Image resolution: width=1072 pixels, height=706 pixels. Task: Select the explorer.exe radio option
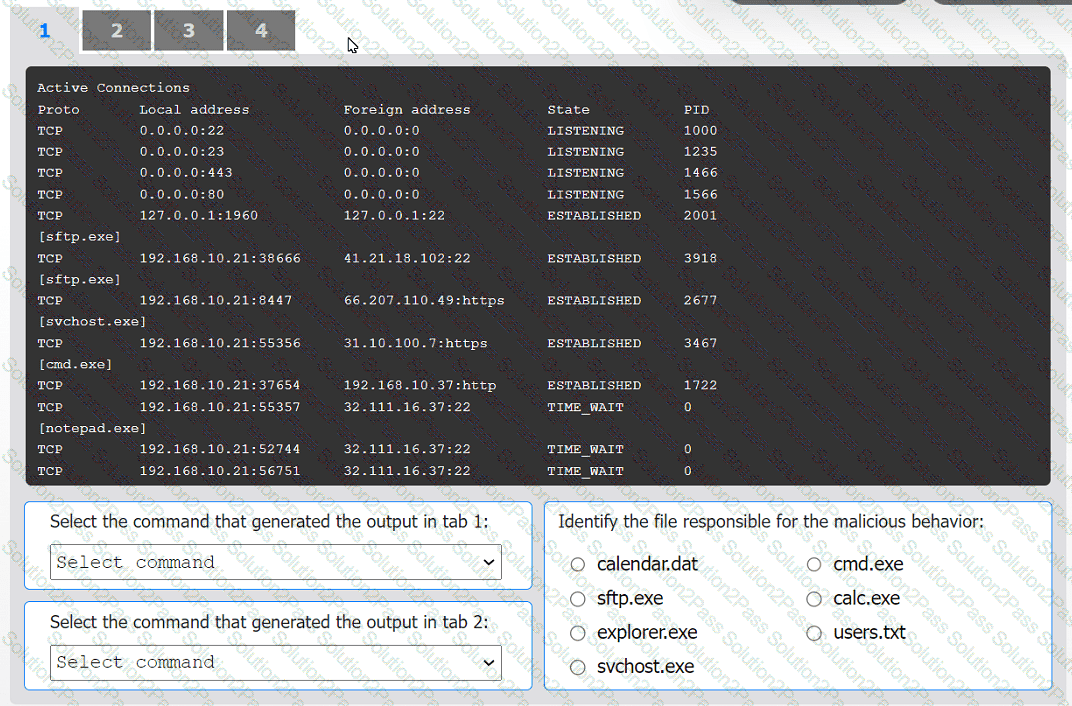click(x=578, y=633)
